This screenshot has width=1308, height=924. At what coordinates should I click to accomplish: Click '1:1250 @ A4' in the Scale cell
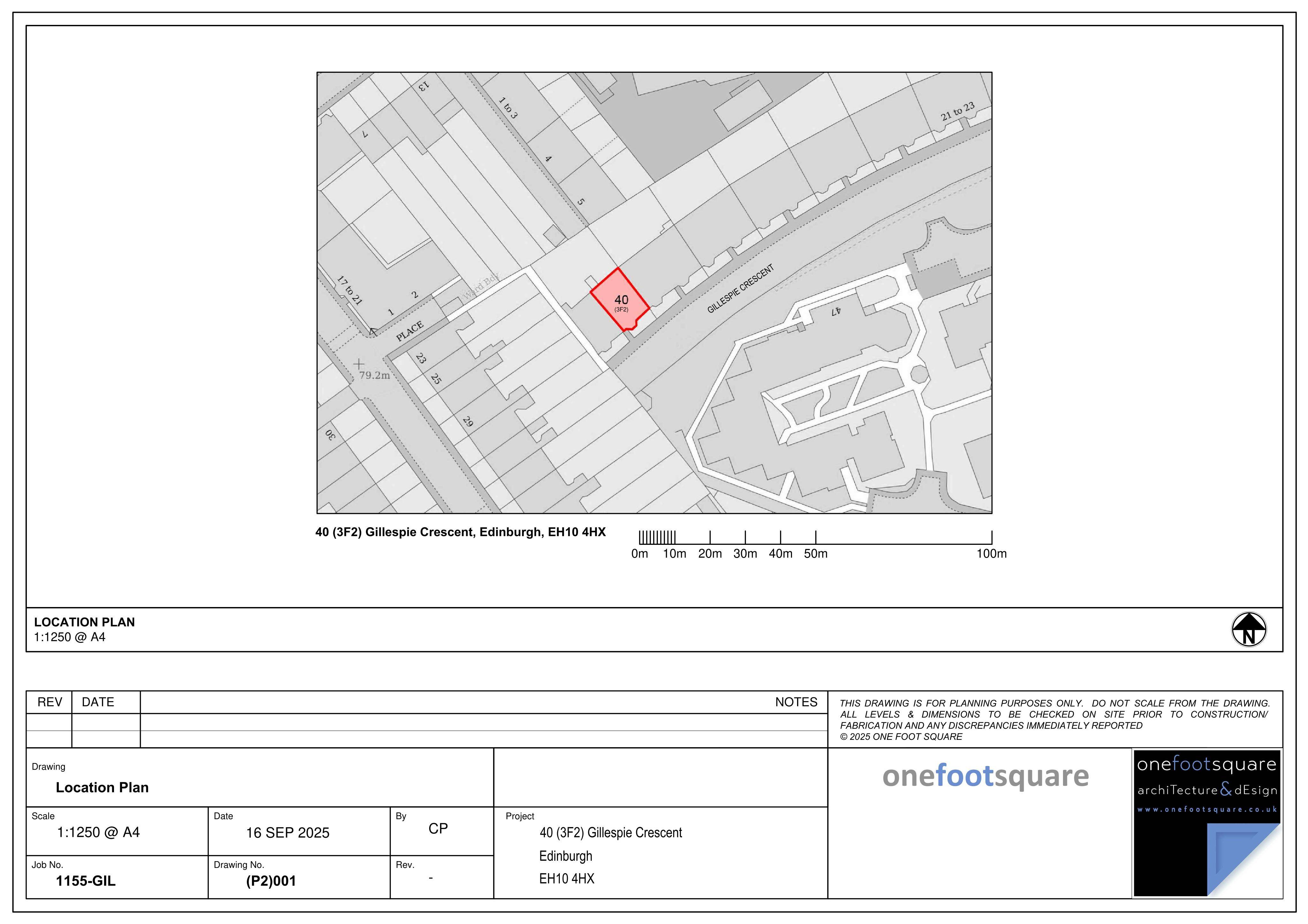tap(98, 832)
